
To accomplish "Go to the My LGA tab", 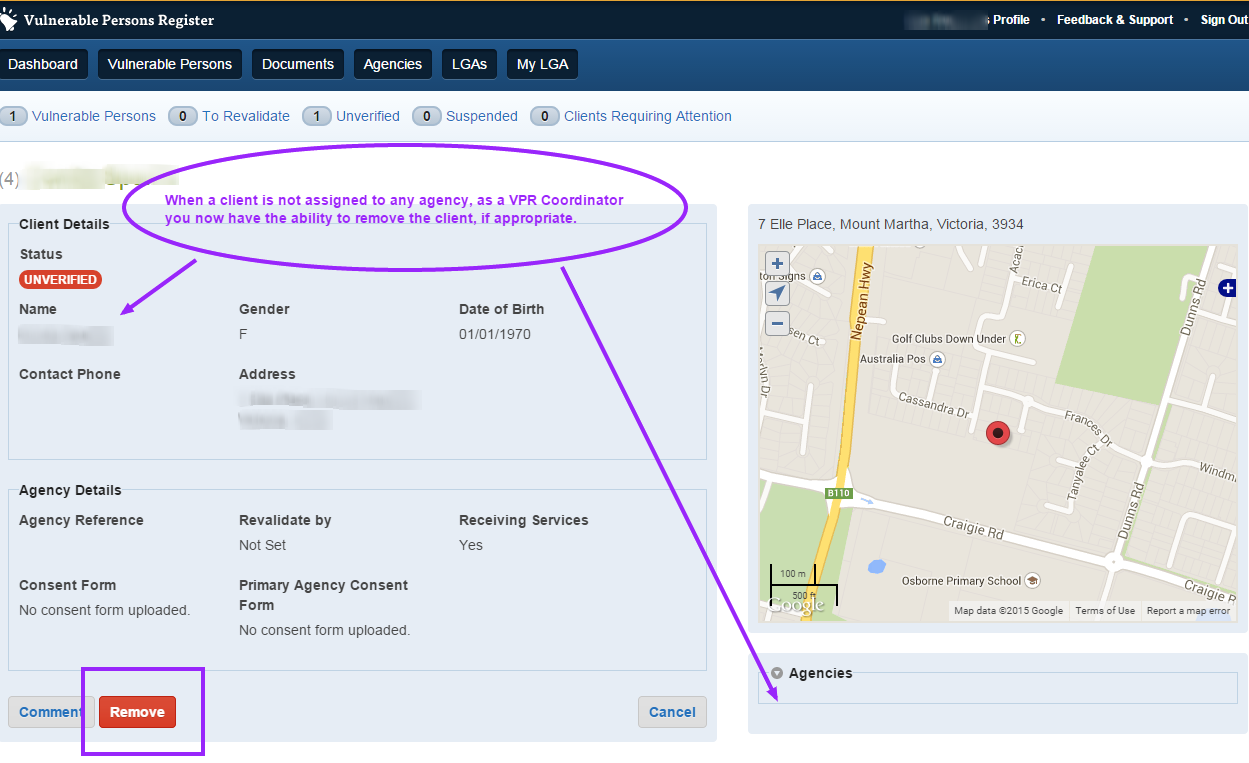I will click(542, 64).
